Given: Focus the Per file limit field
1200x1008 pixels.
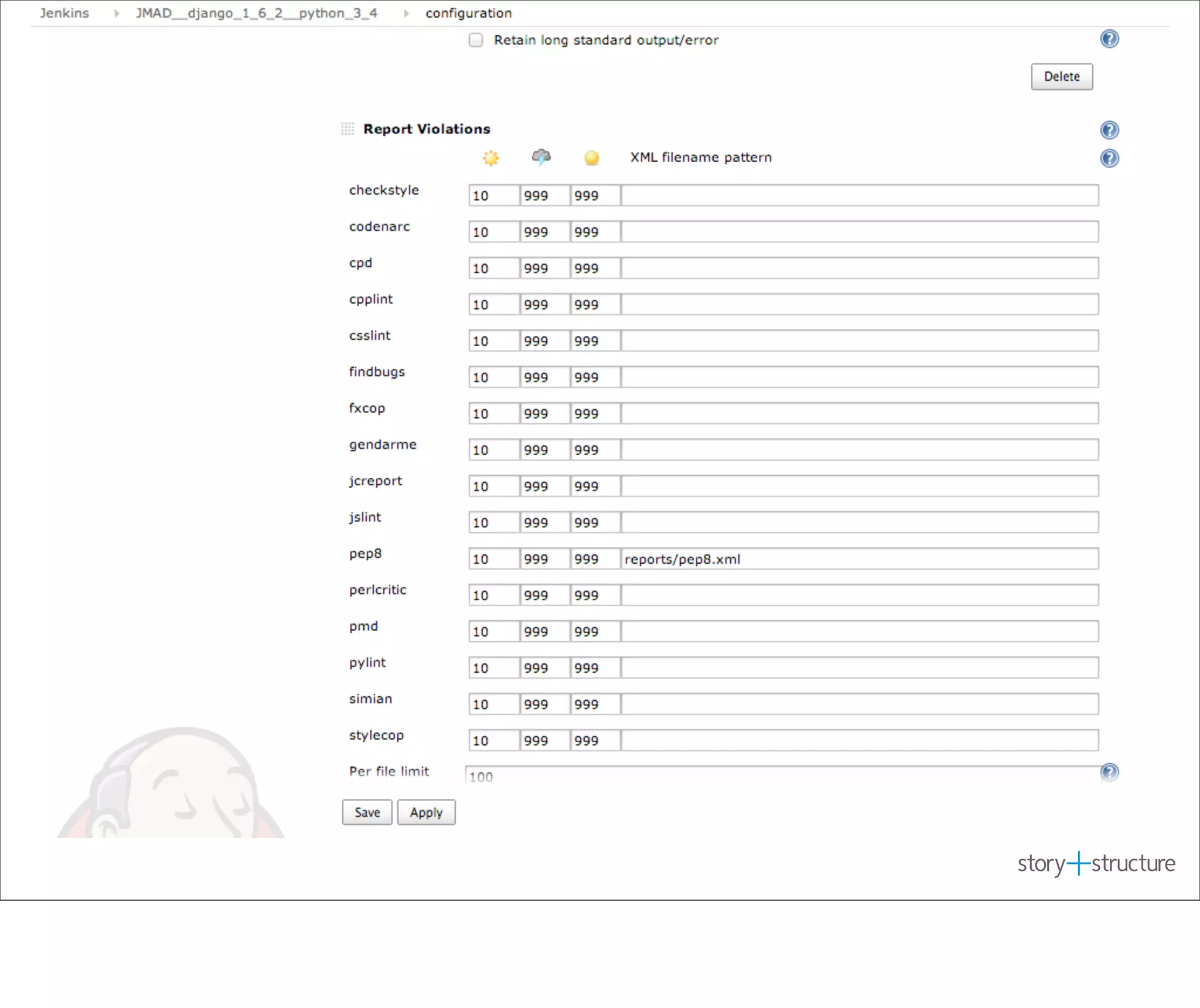Looking at the screenshot, I should 782,777.
